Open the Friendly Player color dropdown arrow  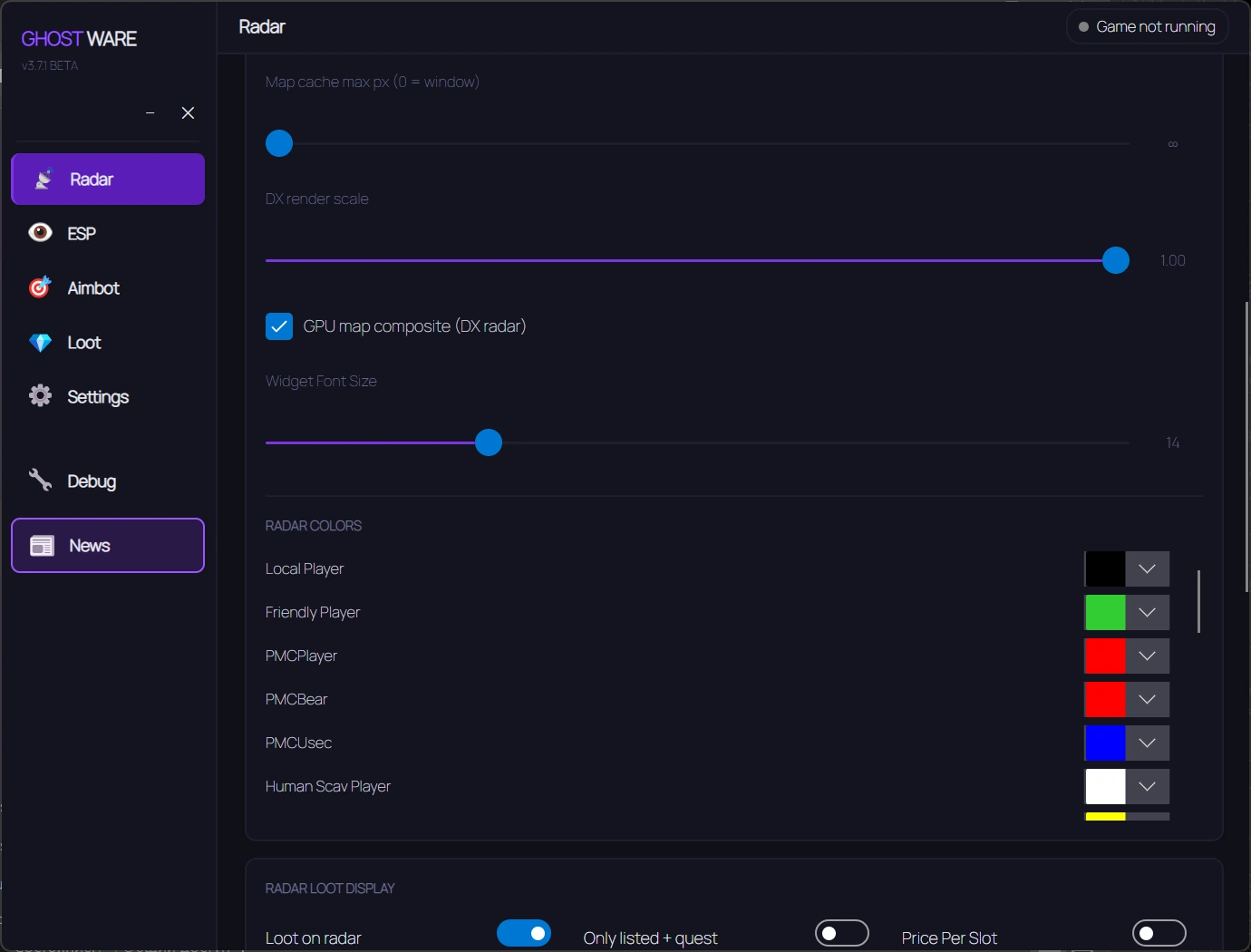tap(1147, 612)
